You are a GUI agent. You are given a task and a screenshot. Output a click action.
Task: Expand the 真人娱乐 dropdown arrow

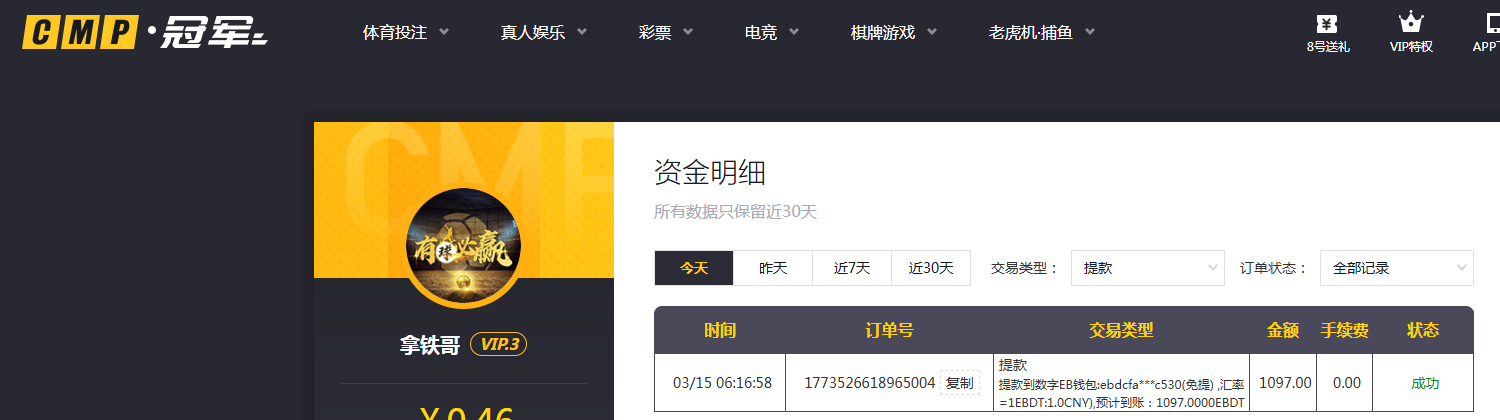[582, 32]
